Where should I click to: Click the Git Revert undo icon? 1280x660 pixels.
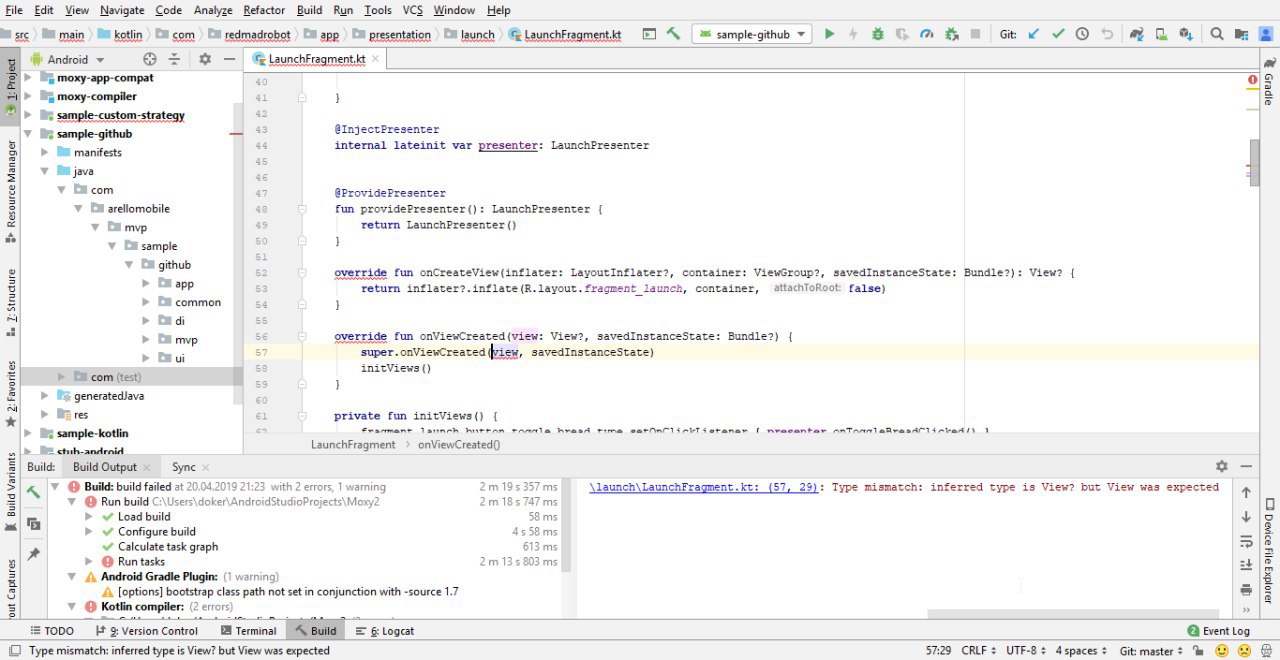point(1107,34)
